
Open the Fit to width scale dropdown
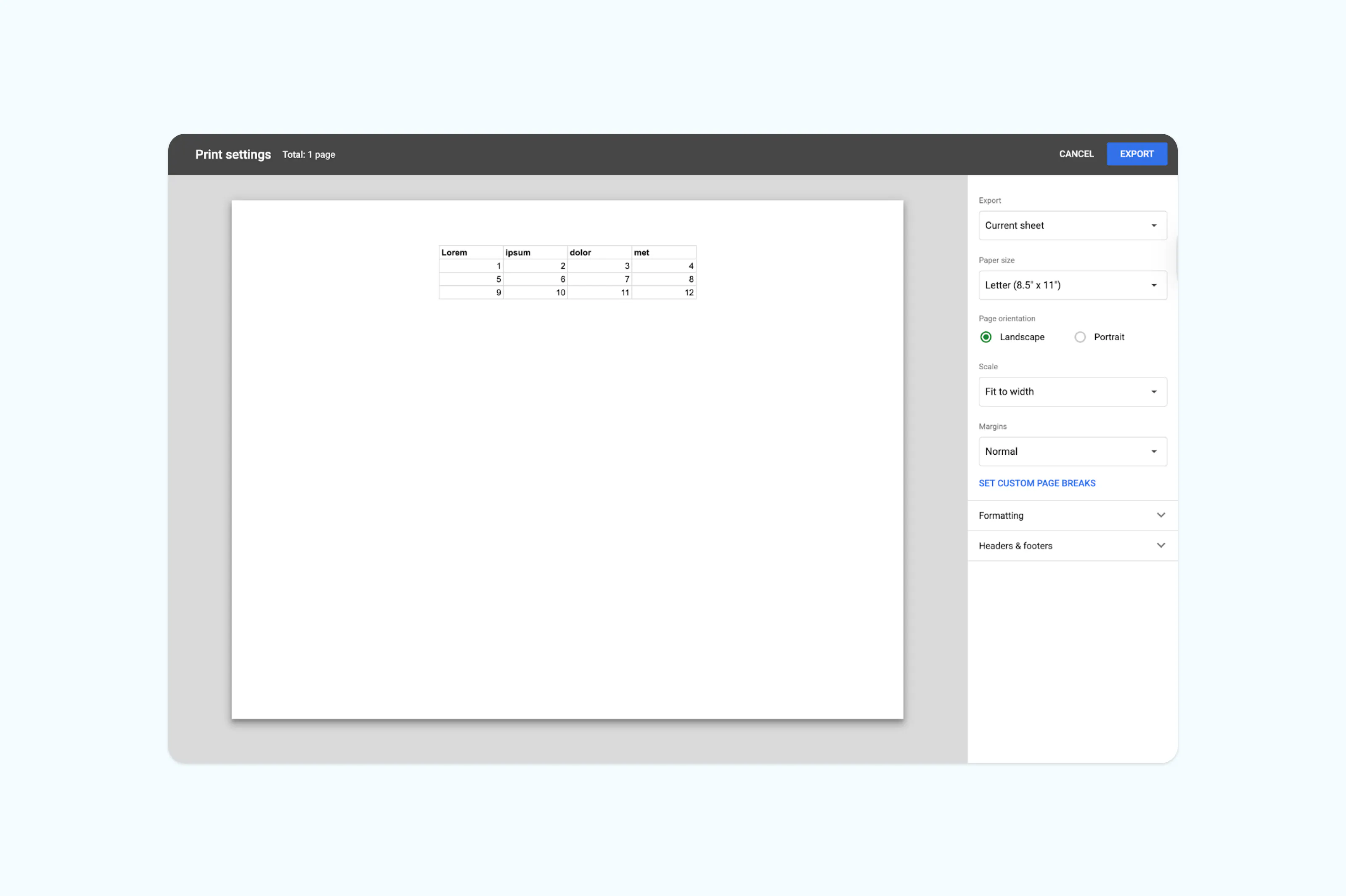(x=1072, y=392)
